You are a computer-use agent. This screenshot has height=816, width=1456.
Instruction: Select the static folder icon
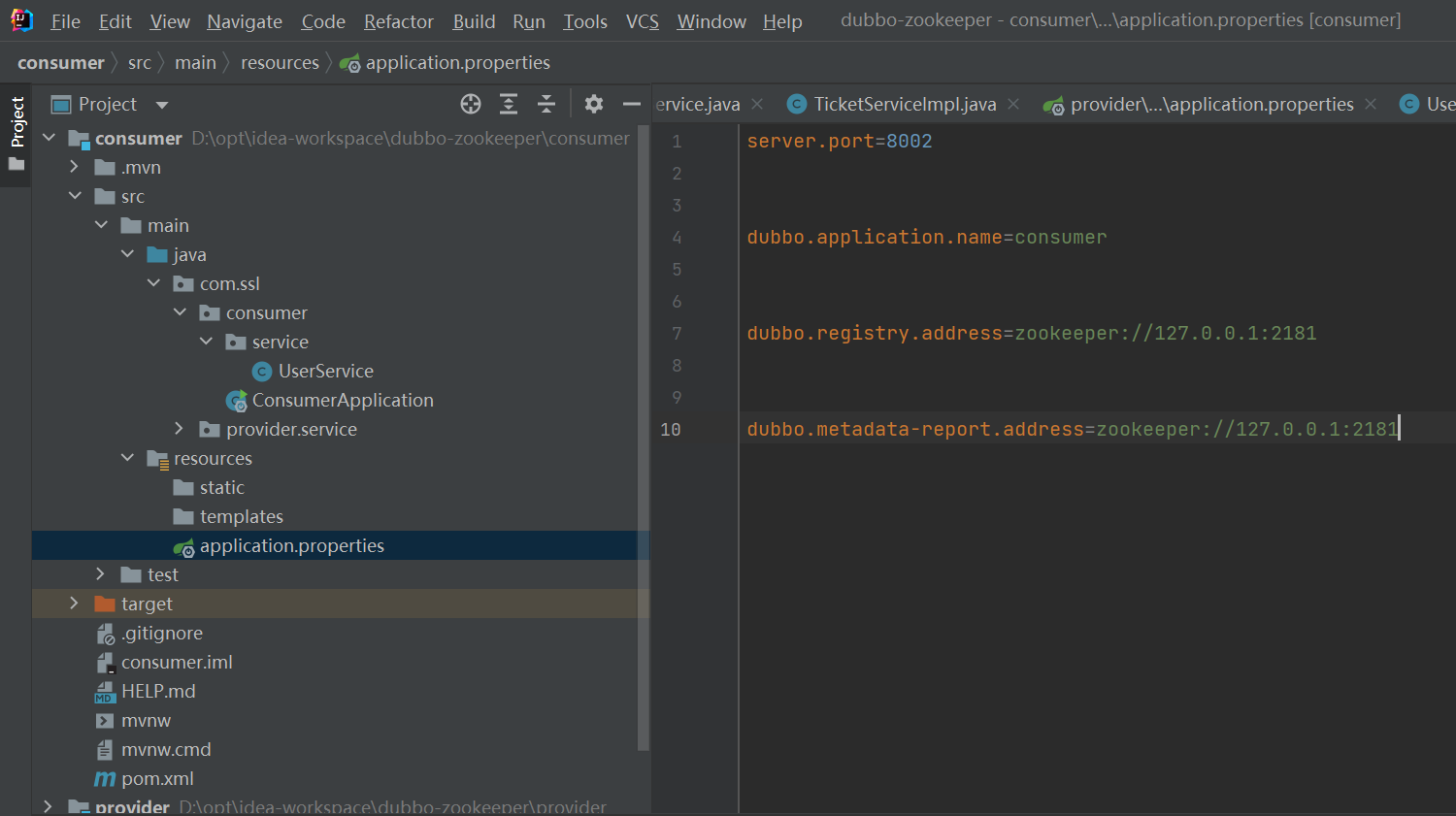pos(183,487)
